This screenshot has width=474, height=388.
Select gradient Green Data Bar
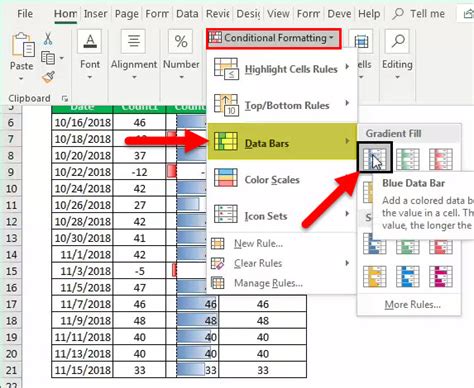point(408,159)
